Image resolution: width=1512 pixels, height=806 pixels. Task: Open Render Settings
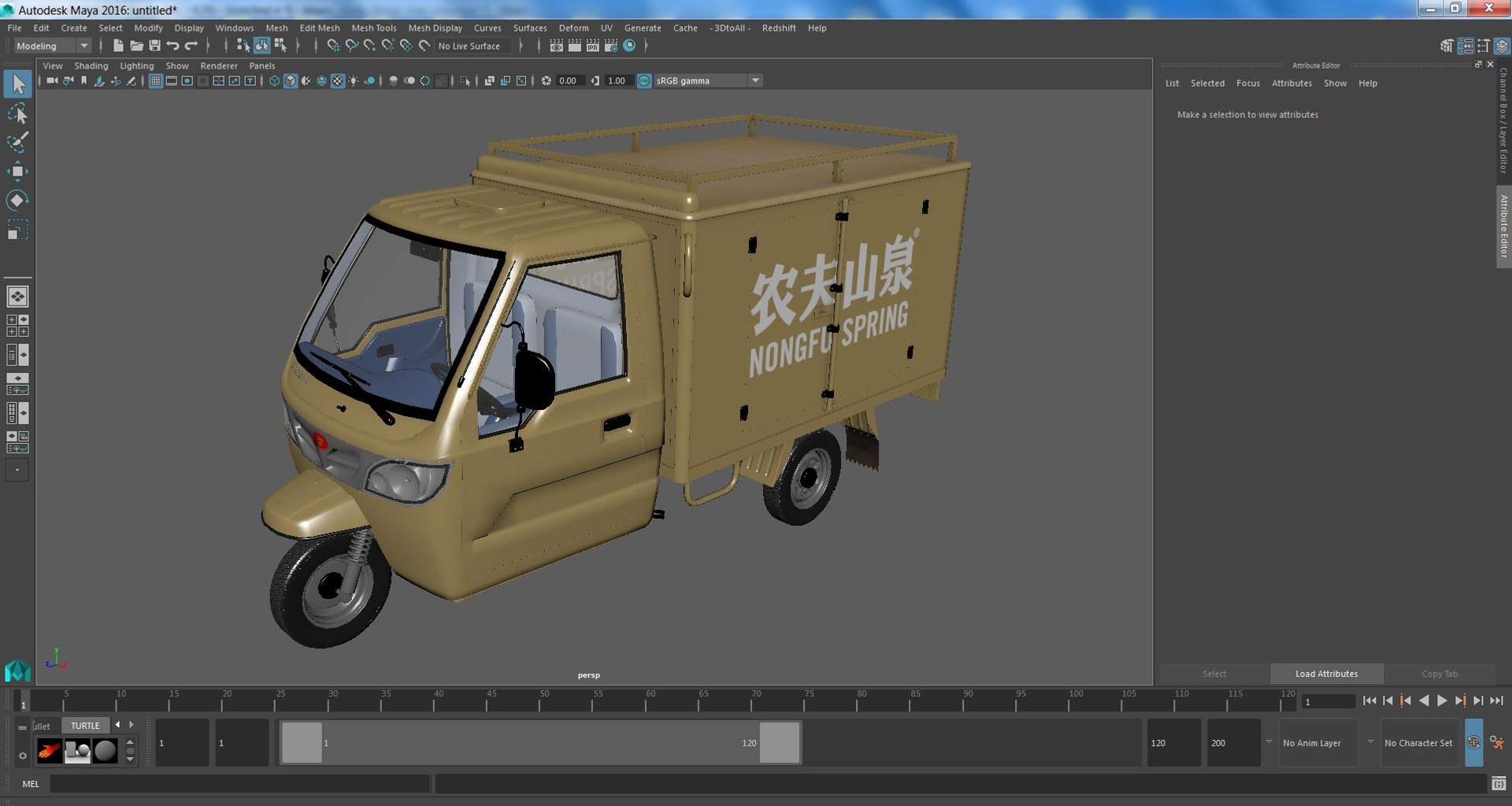tap(610, 46)
